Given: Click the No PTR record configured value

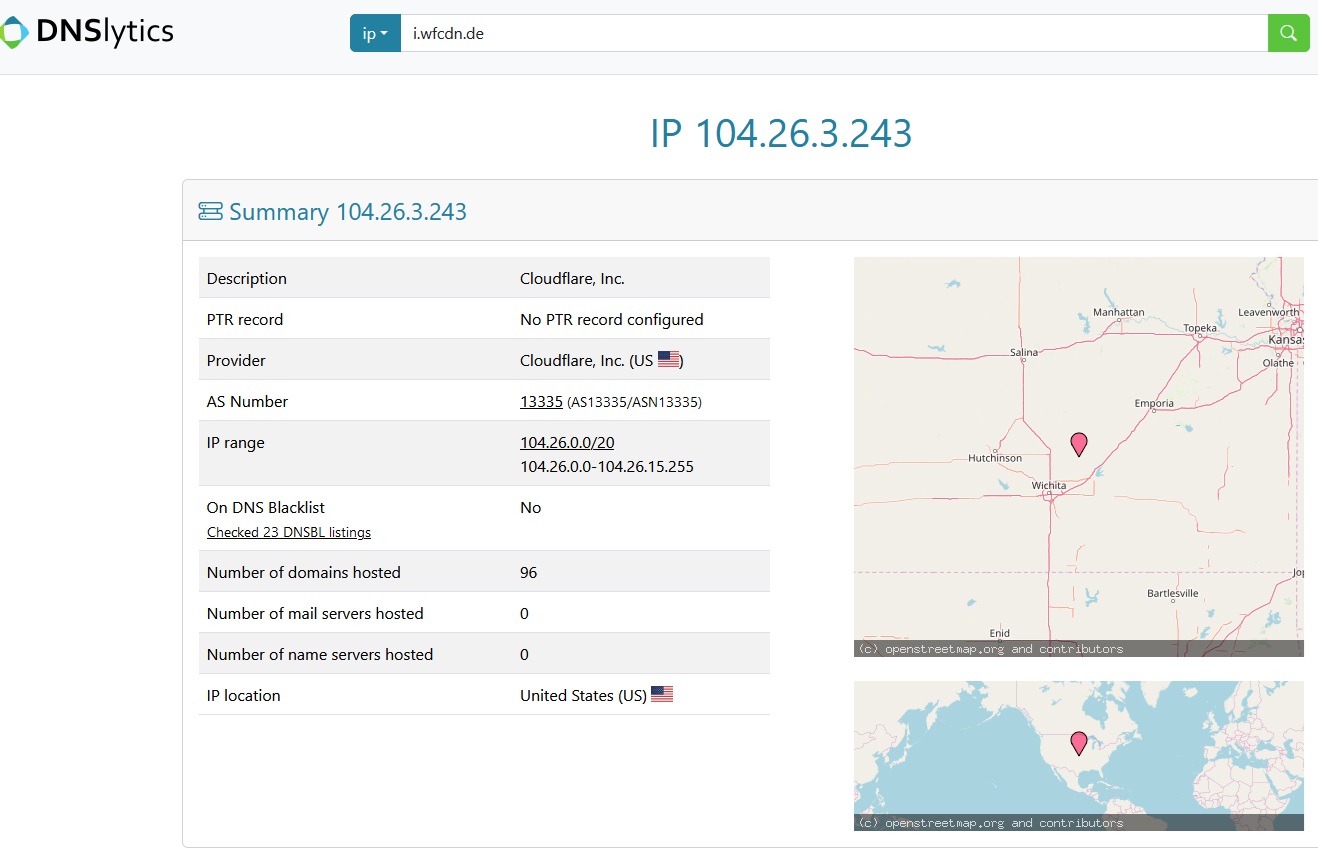Looking at the screenshot, I should click(x=612, y=319).
